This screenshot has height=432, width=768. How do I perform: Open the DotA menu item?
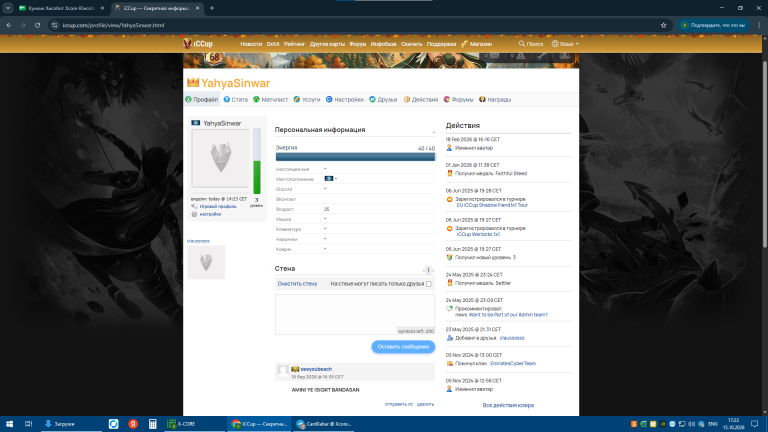click(x=273, y=44)
